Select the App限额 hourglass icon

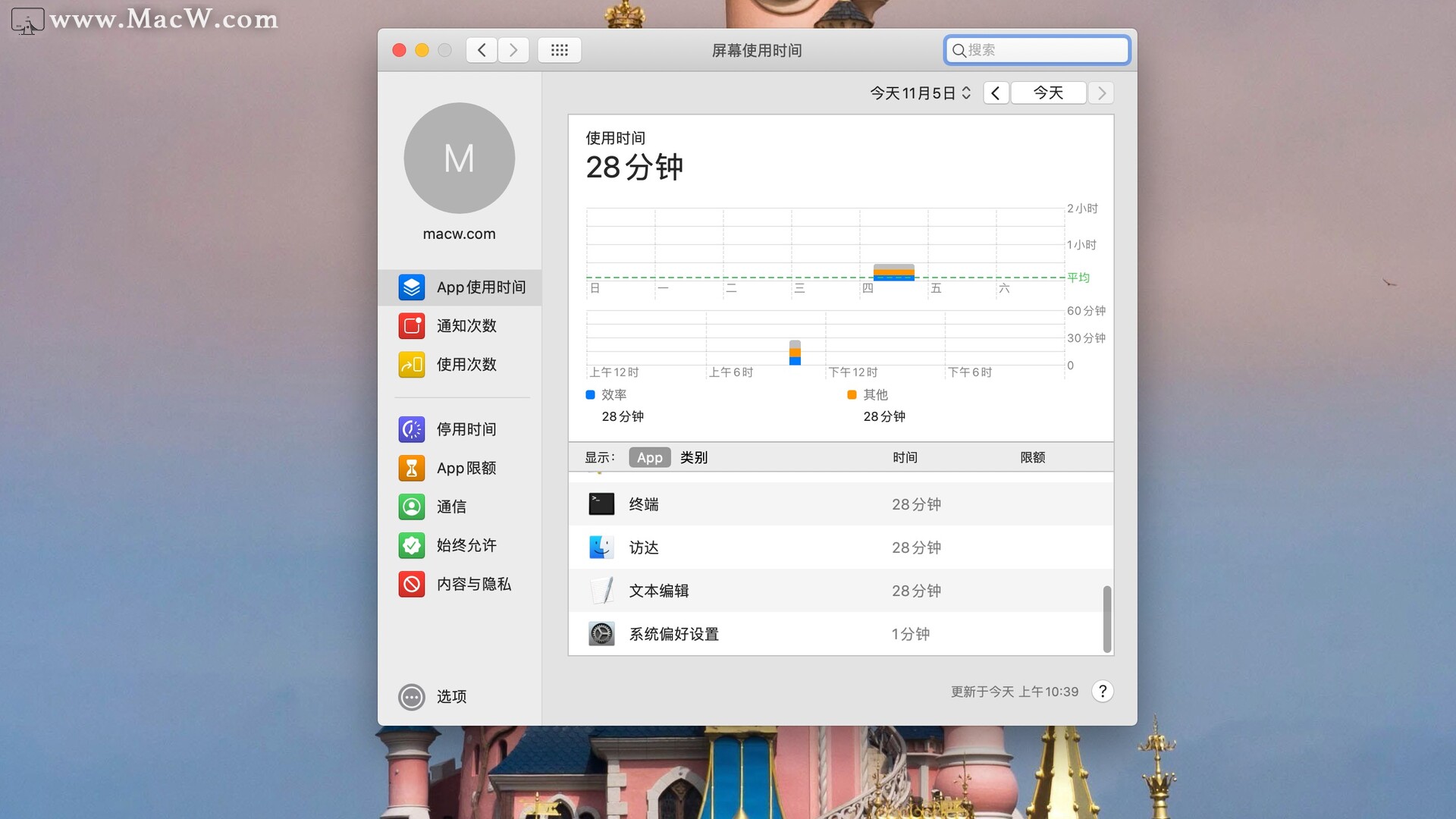pyautogui.click(x=412, y=468)
